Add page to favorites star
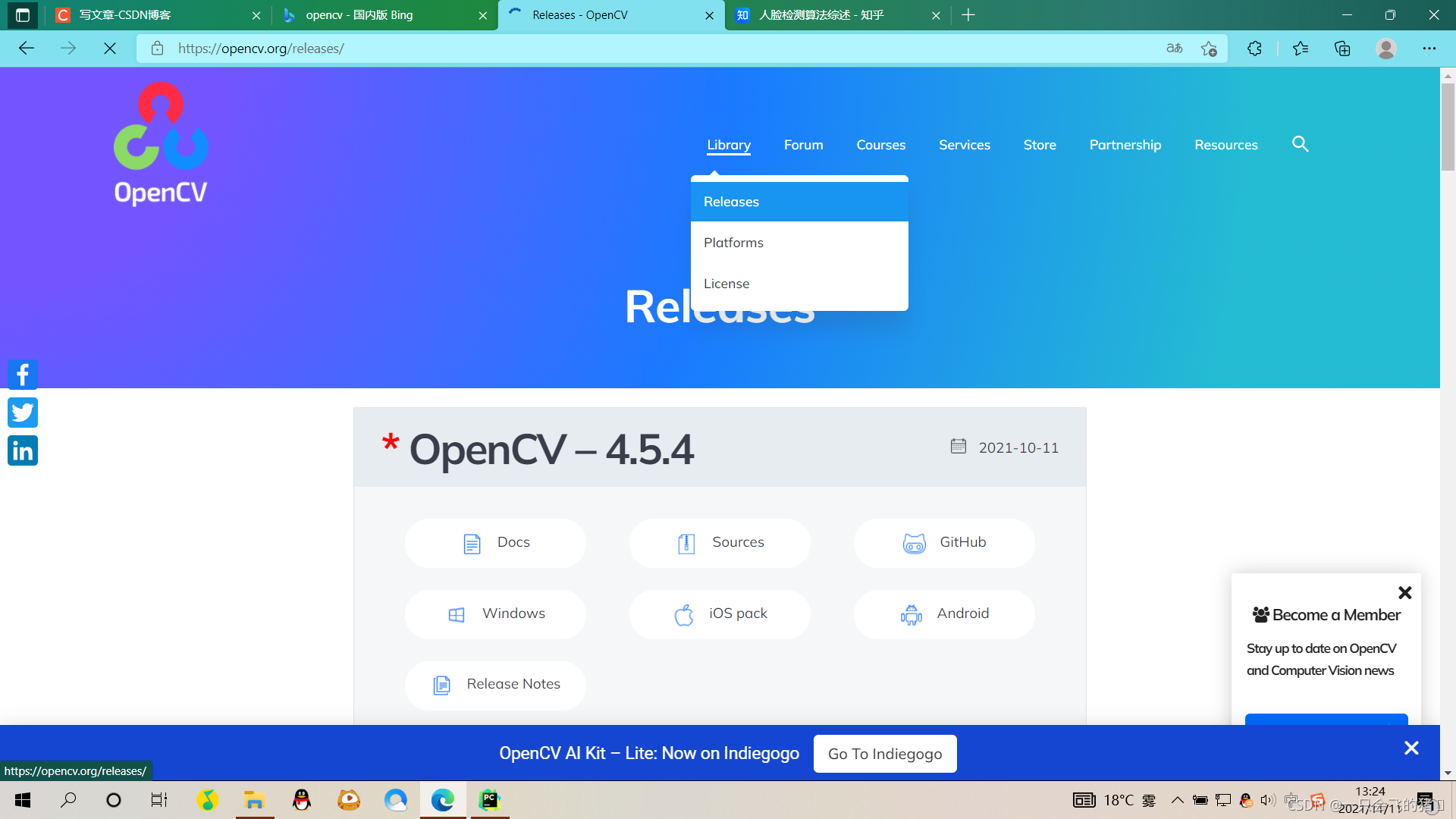The width and height of the screenshot is (1456, 819). (1209, 49)
